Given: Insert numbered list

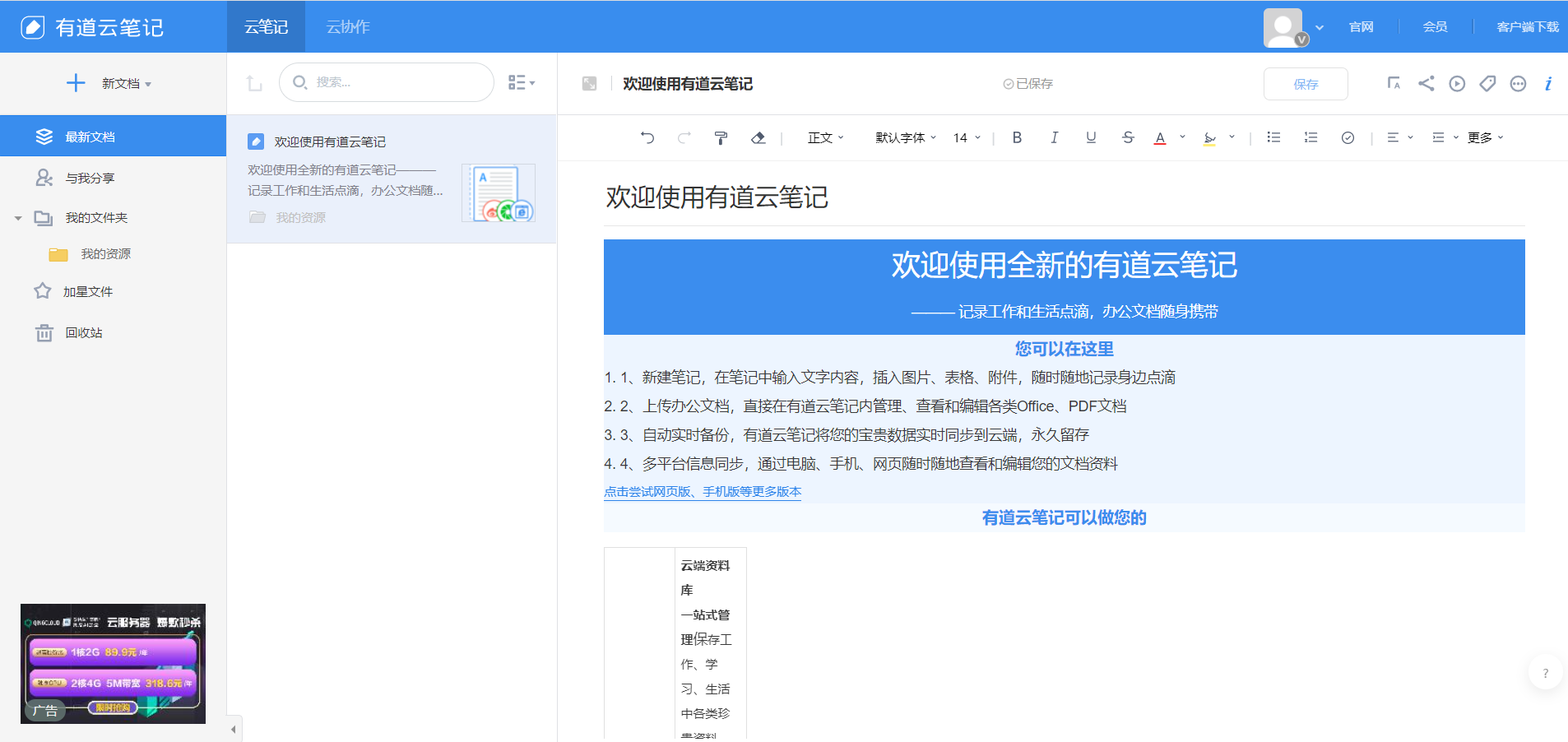Looking at the screenshot, I should (x=1311, y=137).
